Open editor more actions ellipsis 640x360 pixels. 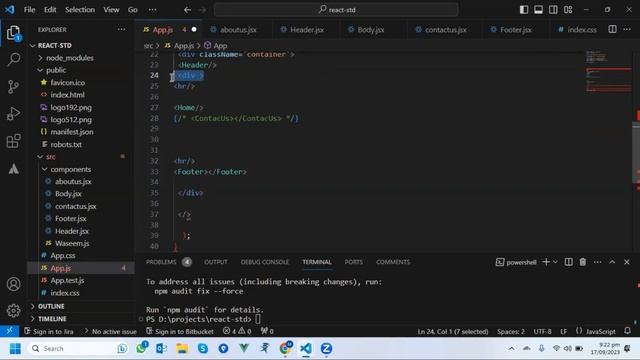[627, 29]
